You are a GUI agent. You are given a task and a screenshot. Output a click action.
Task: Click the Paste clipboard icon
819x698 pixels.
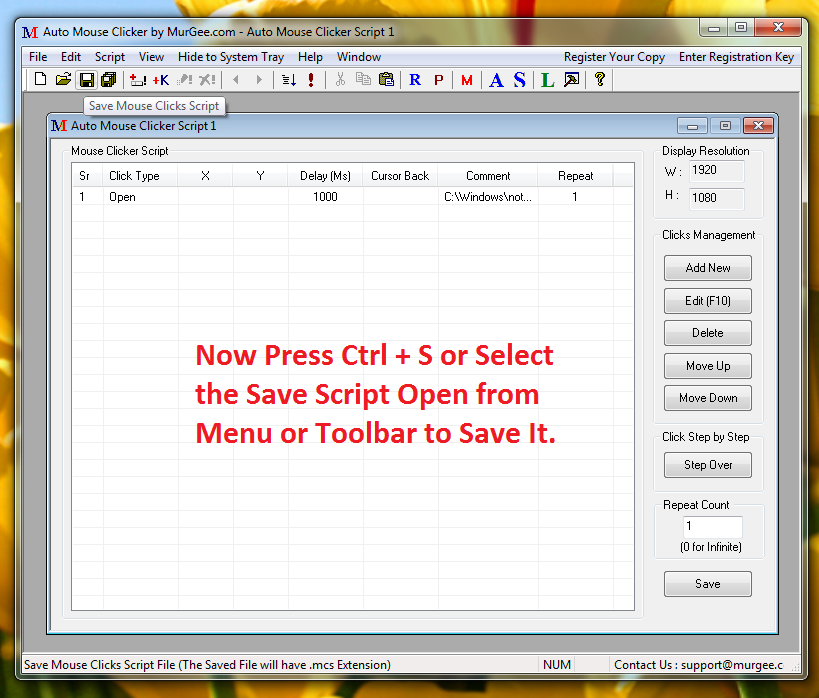coord(386,79)
